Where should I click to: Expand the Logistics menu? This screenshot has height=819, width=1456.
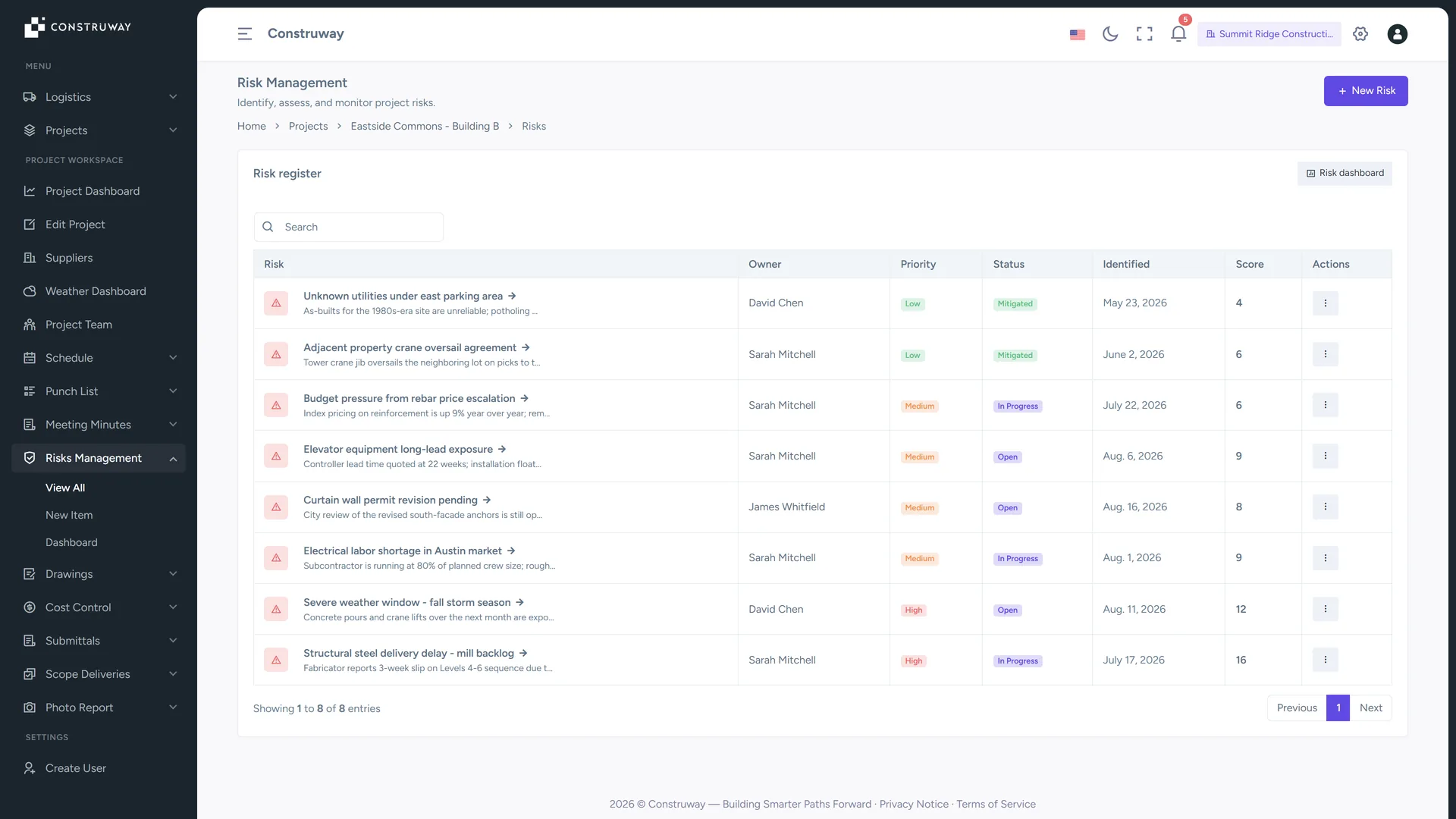99,97
